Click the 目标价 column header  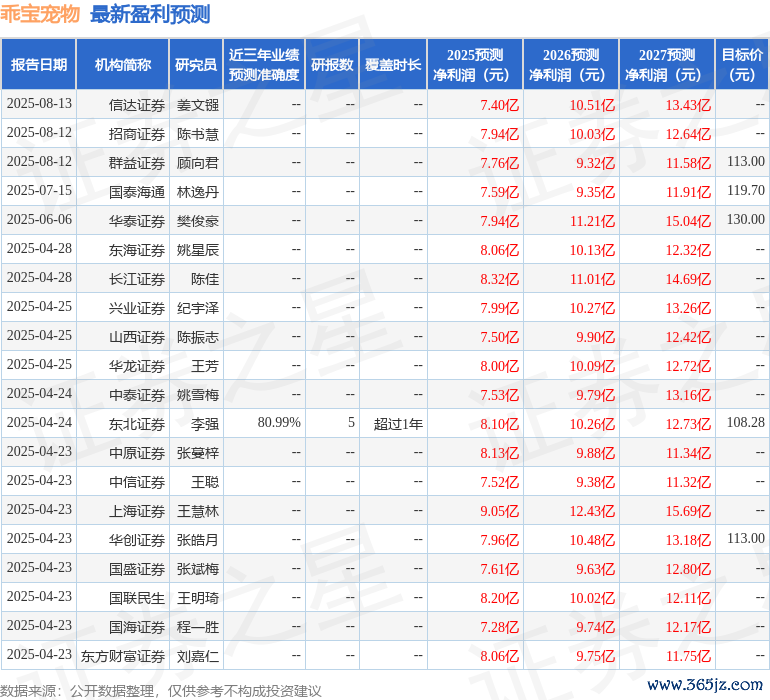(742, 65)
